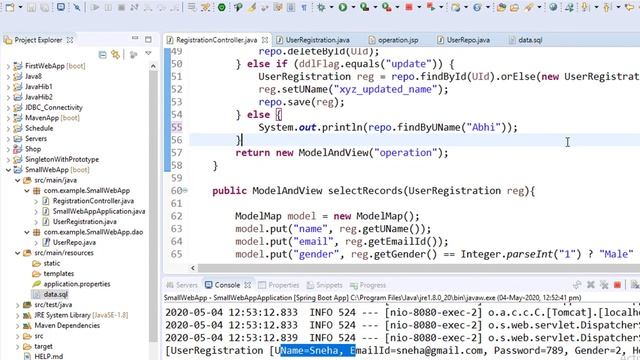The height and width of the screenshot is (360, 640).
Task: Open the Snippets view tab
Action: [324, 285]
